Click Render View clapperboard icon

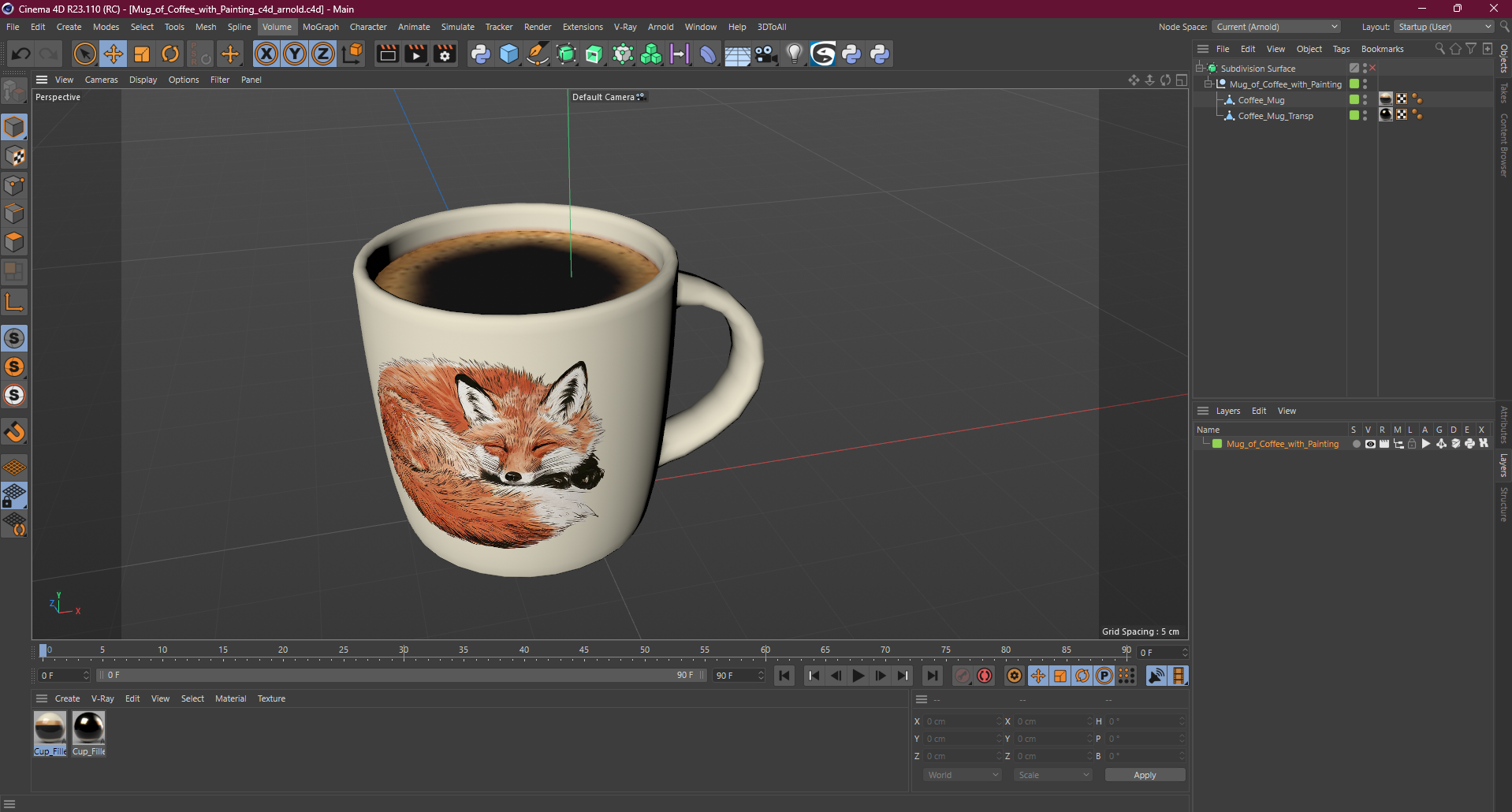pos(387,54)
